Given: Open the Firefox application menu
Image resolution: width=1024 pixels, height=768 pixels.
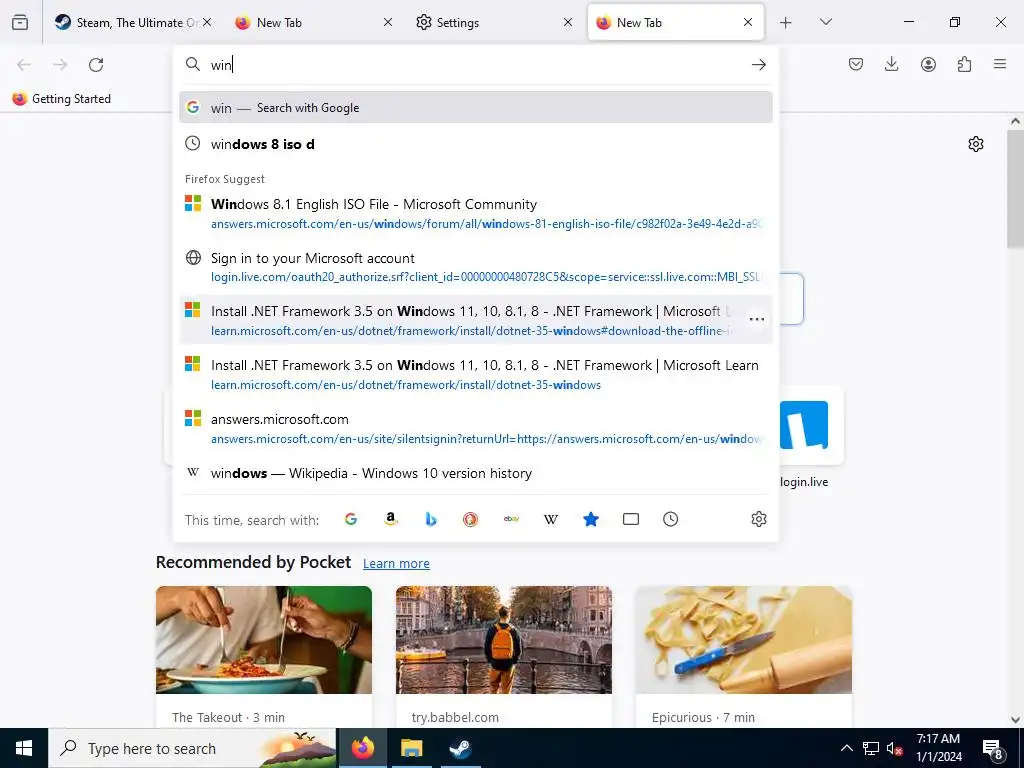Looking at the screenshot, I should pos(1000,64).
